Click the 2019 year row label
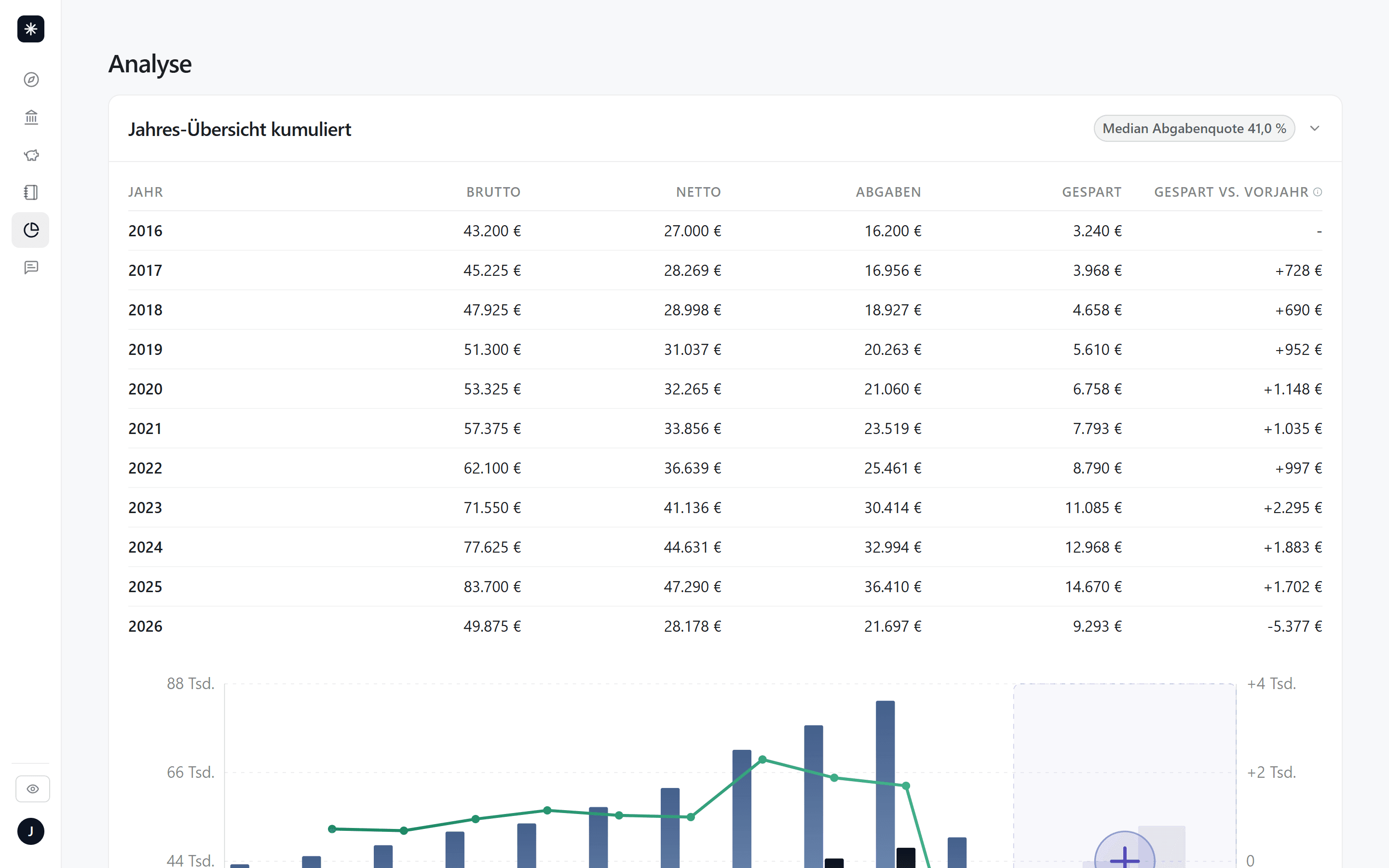The height and width of the screenshot is (868, 1389). pos(146,350)
